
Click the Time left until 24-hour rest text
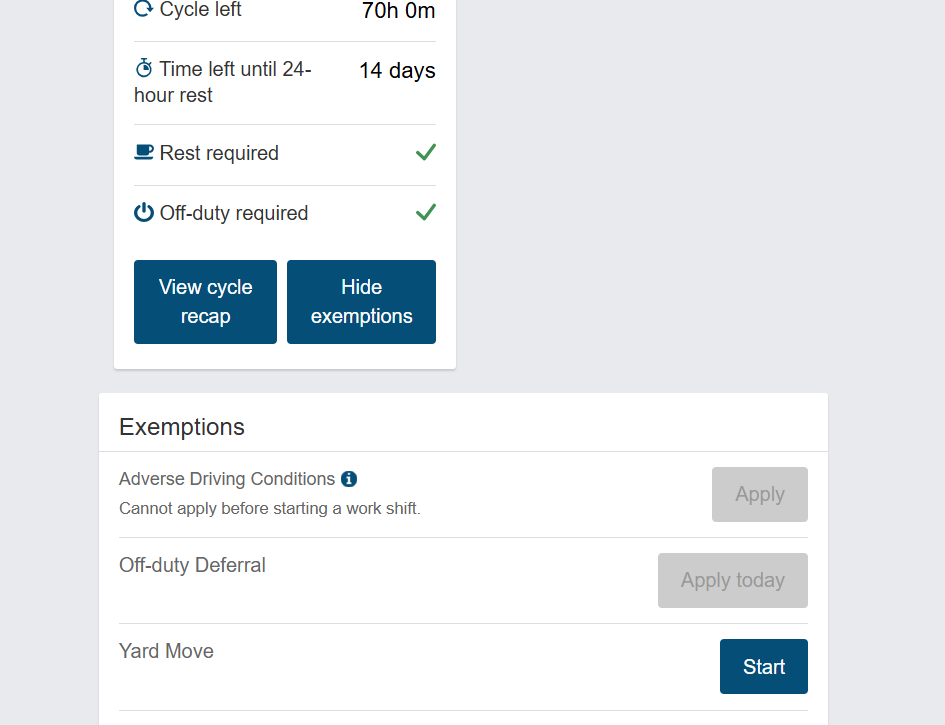(222, 82)
